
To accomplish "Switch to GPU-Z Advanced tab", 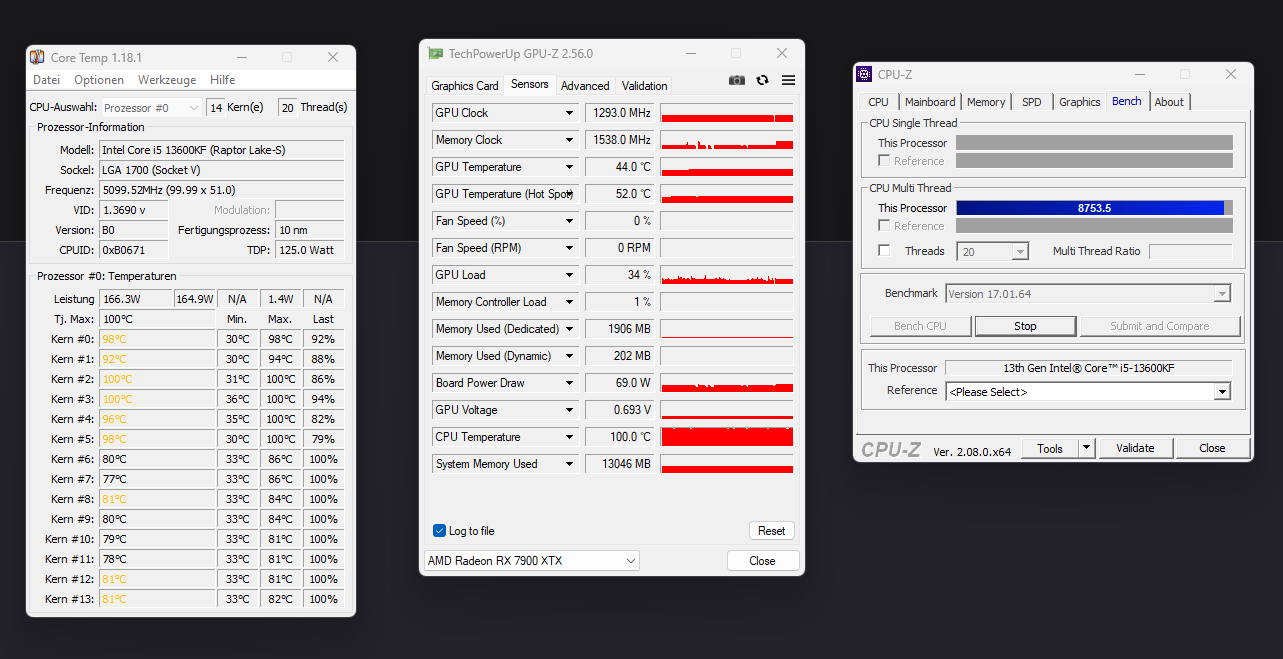I will [x=585, y=86].
